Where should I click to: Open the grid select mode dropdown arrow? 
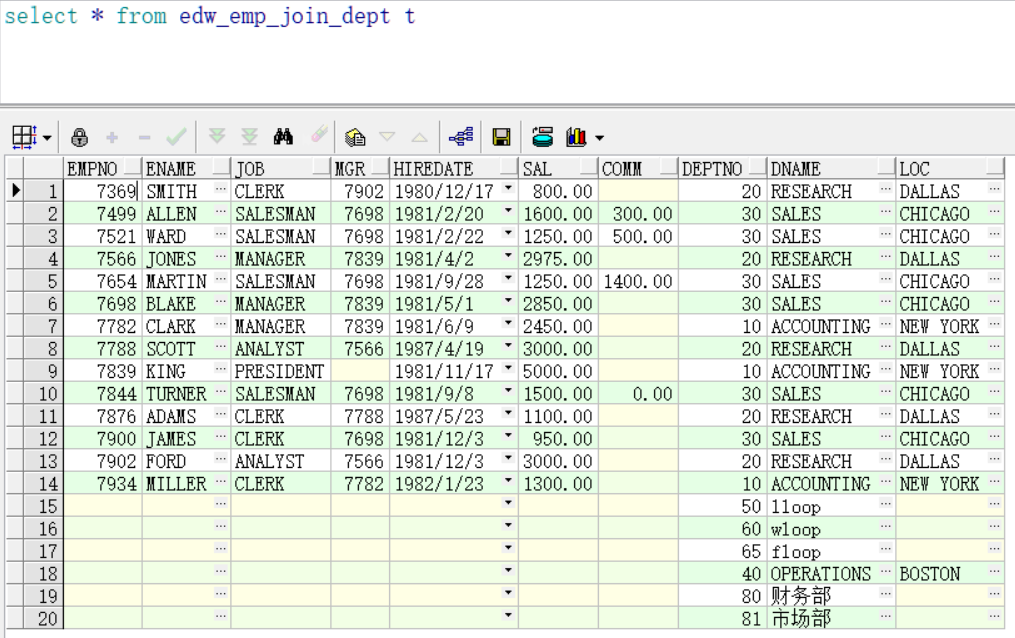pos(47,138)
